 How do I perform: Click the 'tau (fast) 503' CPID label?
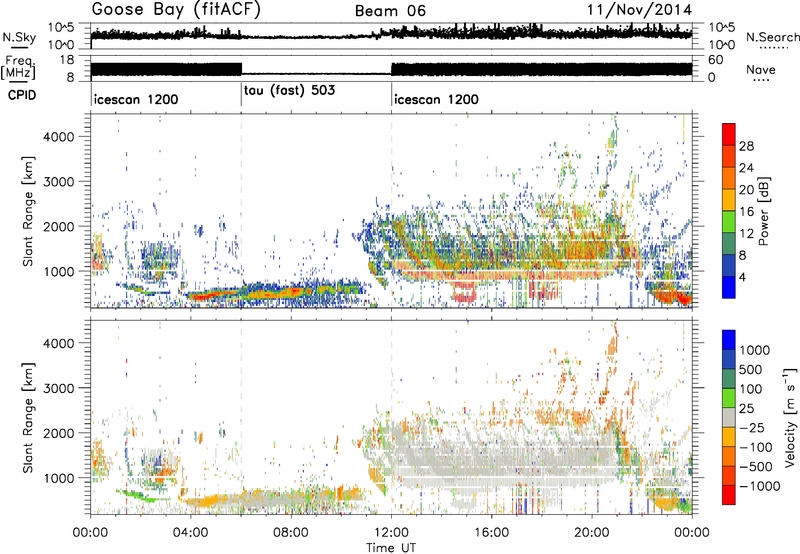point(289,91)
